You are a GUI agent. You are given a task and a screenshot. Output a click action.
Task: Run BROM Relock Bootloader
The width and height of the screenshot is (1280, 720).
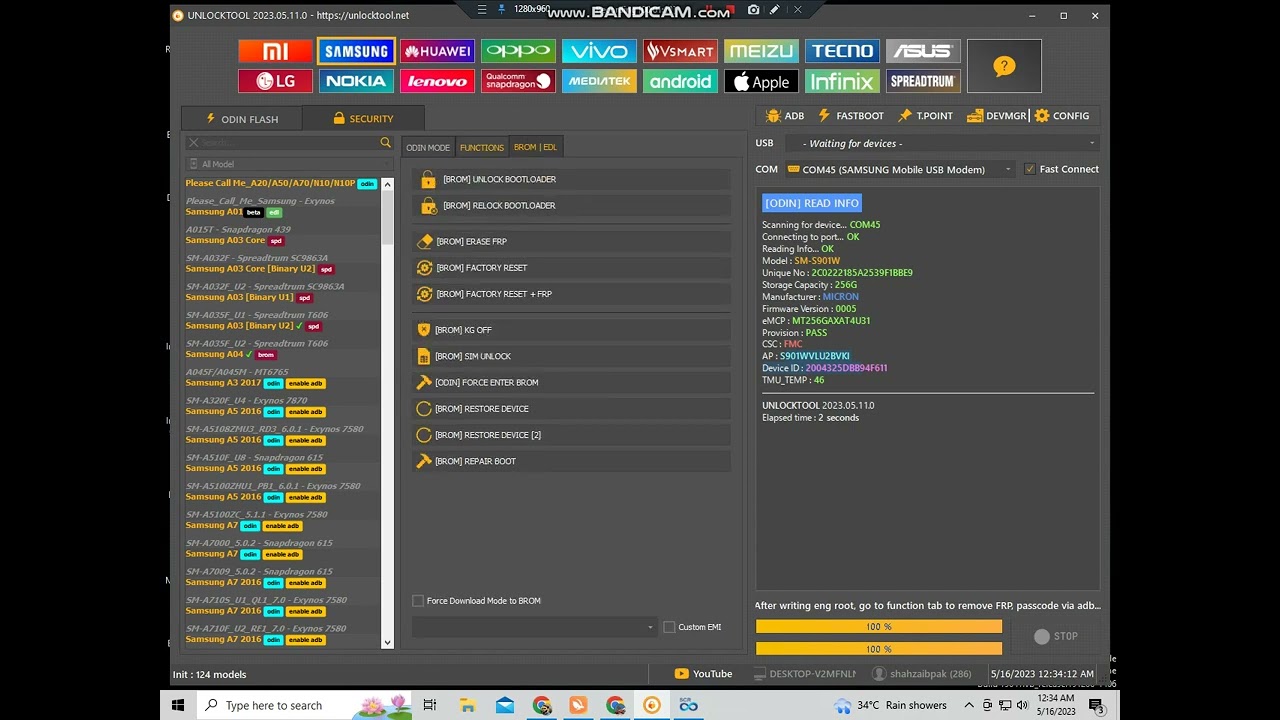point(571,205)
